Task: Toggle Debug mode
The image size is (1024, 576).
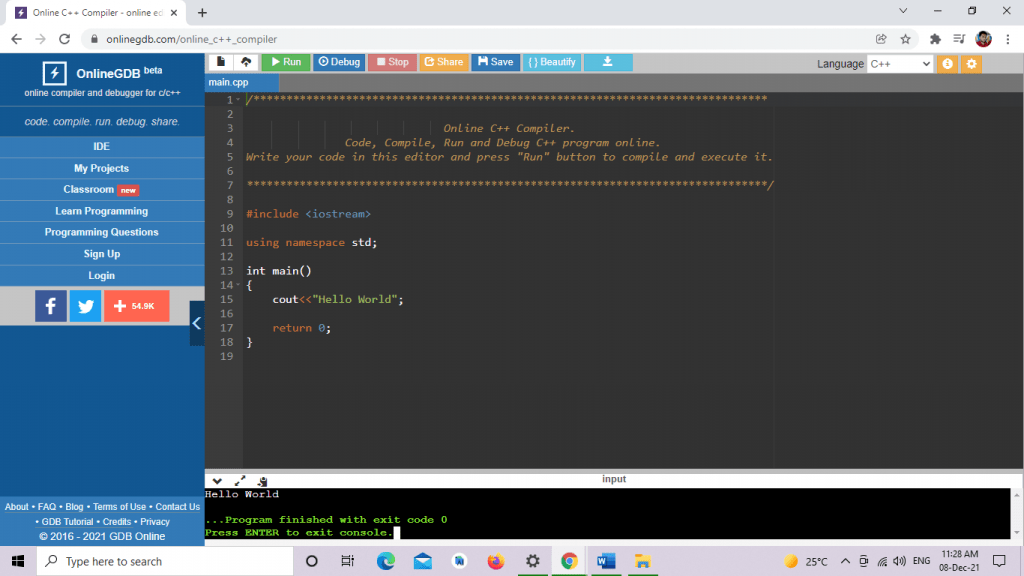Action: 338,62
